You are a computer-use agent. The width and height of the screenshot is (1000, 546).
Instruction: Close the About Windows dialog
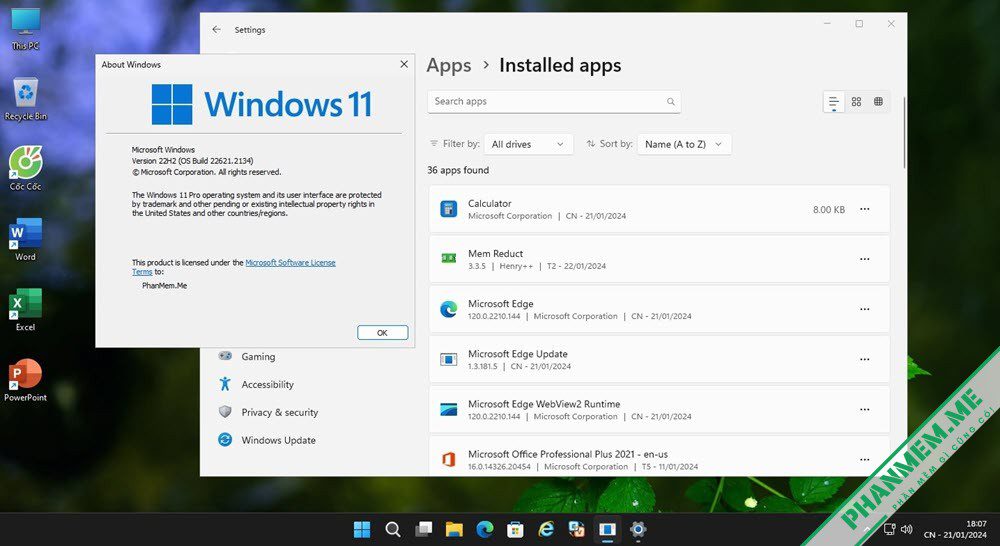tap(404, 64)
